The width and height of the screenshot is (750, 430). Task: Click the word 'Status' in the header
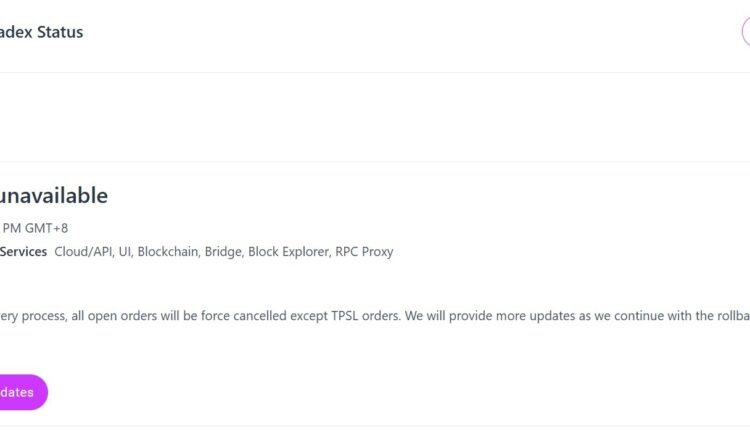pos(62,32)
